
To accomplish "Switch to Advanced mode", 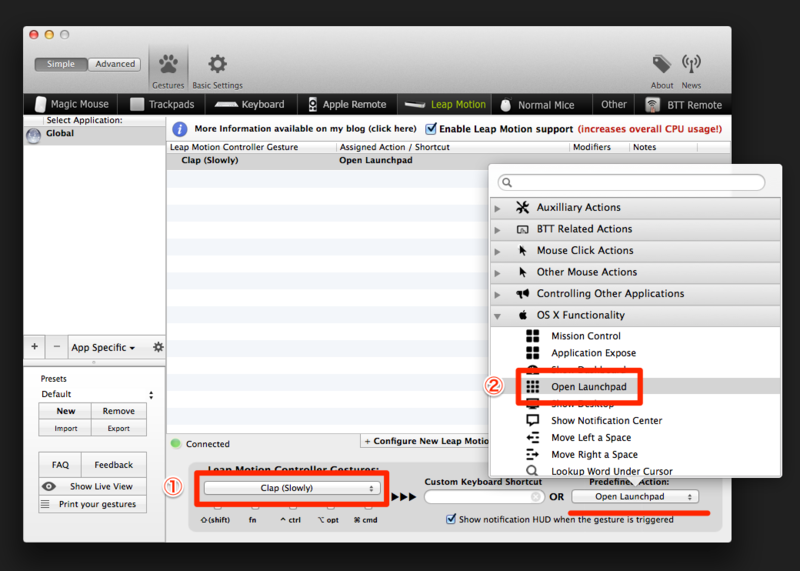I will click(115, 64).
